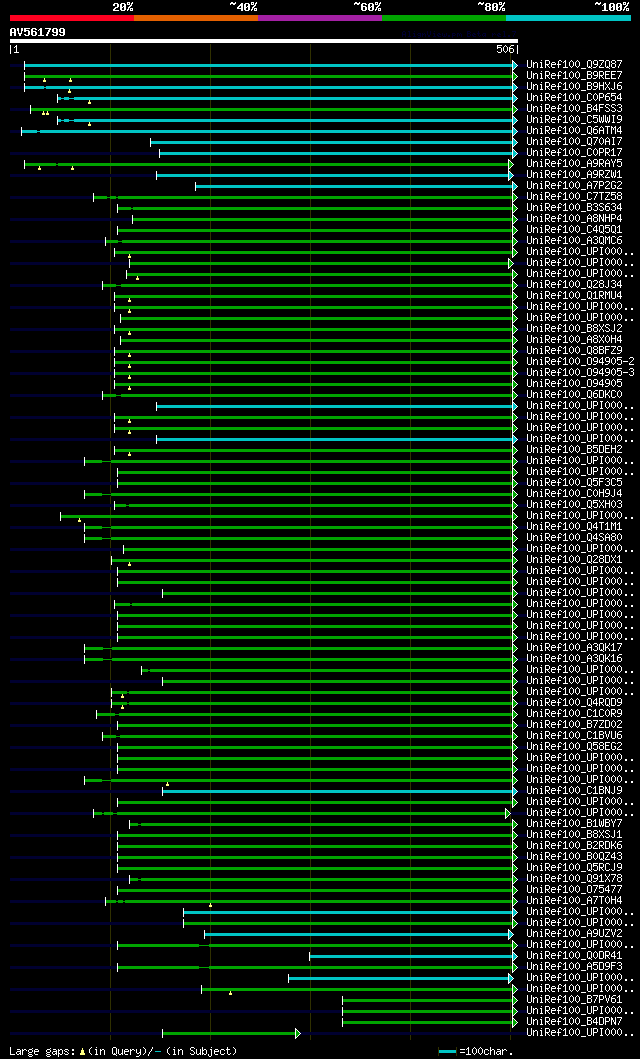Select the UniRef100_C4Q5Q1 label
This screenshot has height=1059, width=640.
(x=575, y=230)
